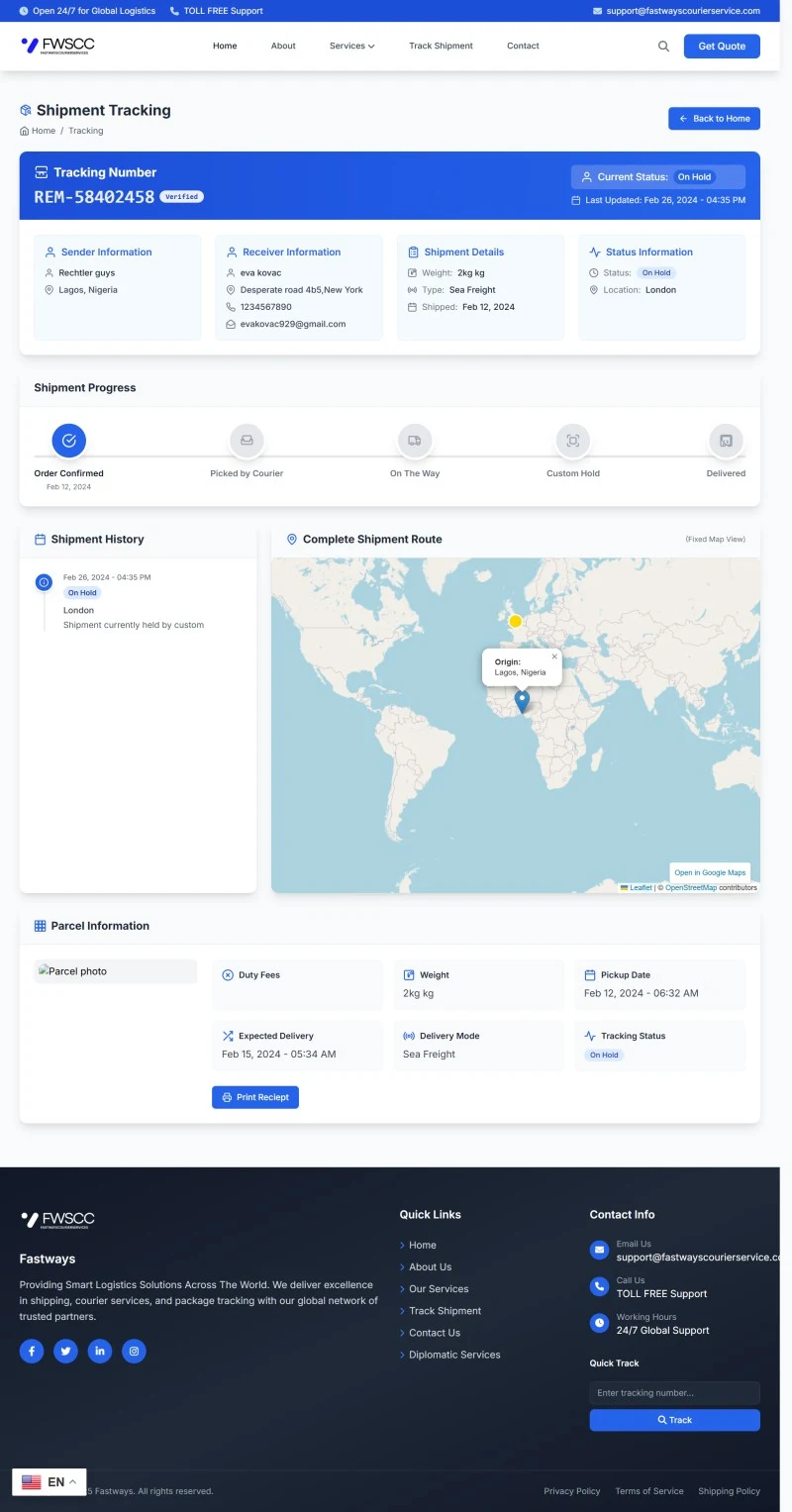Click the Home breadcrumb link

pos(44,131)
